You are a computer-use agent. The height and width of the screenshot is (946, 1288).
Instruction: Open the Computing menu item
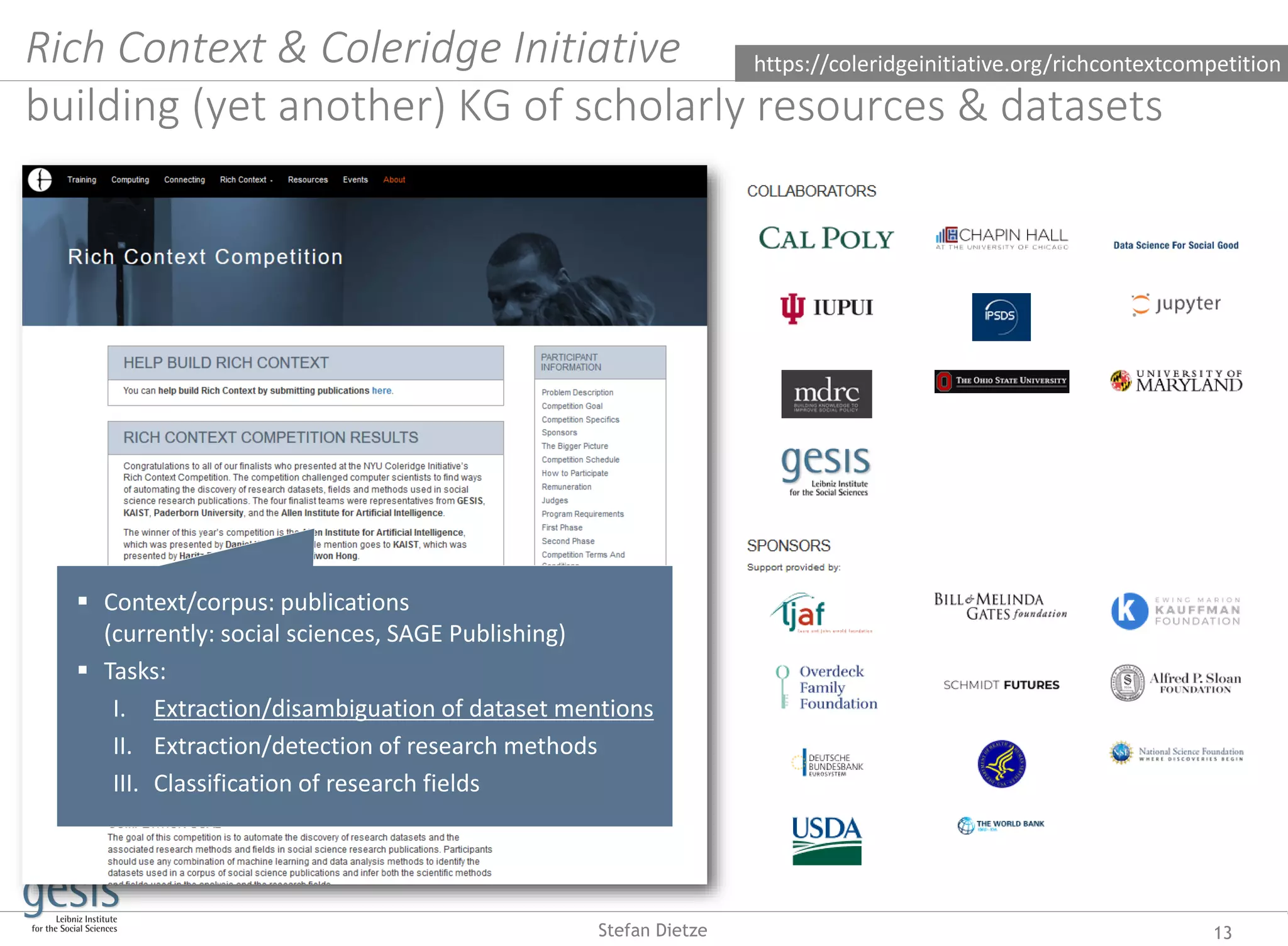130,180
